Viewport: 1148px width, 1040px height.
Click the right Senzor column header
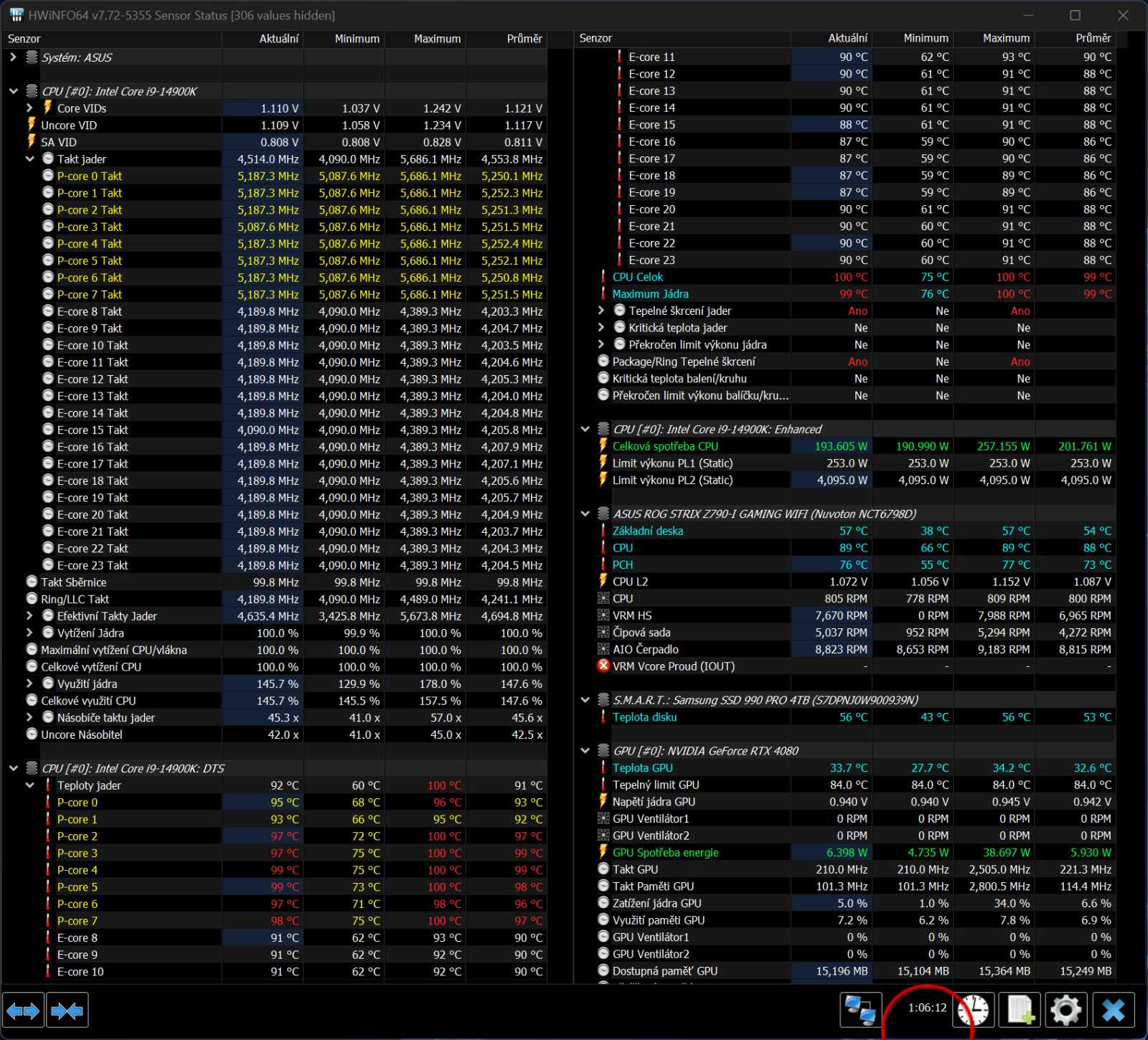click(x=682, y=39)
